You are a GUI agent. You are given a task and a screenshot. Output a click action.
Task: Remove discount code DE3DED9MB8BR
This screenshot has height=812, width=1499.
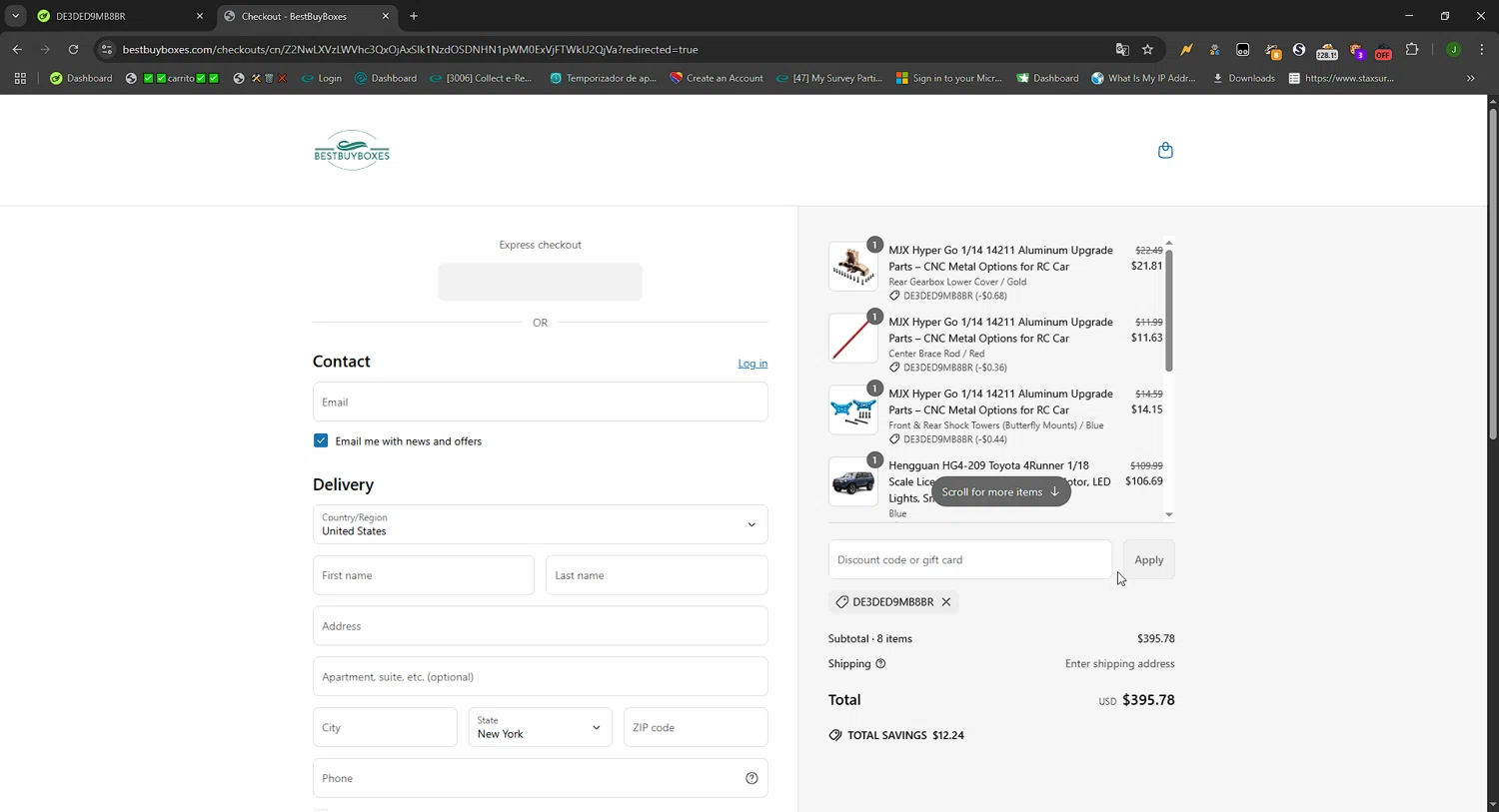click(x=946, y=602)
